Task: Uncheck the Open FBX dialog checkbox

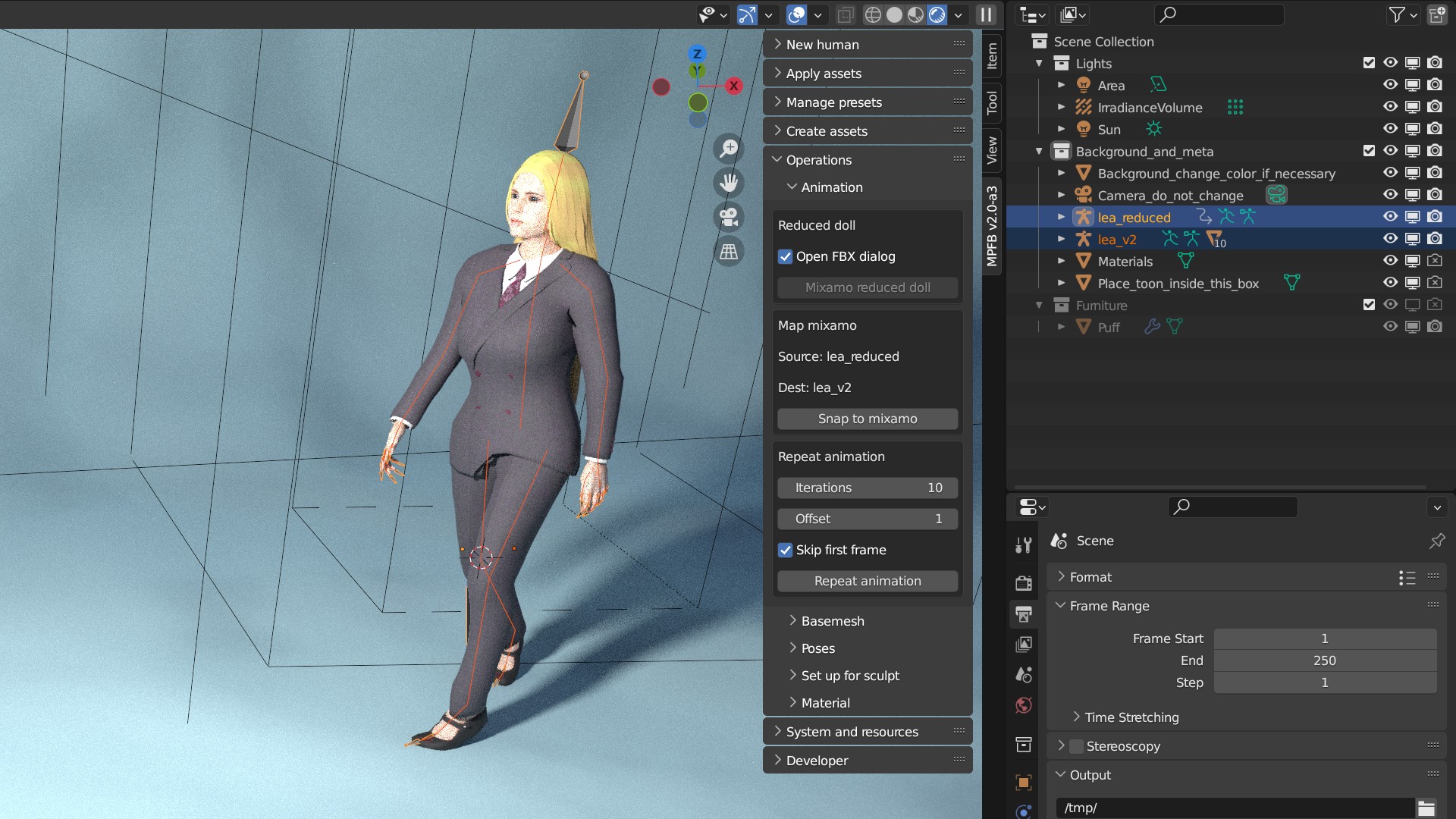Action: tap(786, 257)
